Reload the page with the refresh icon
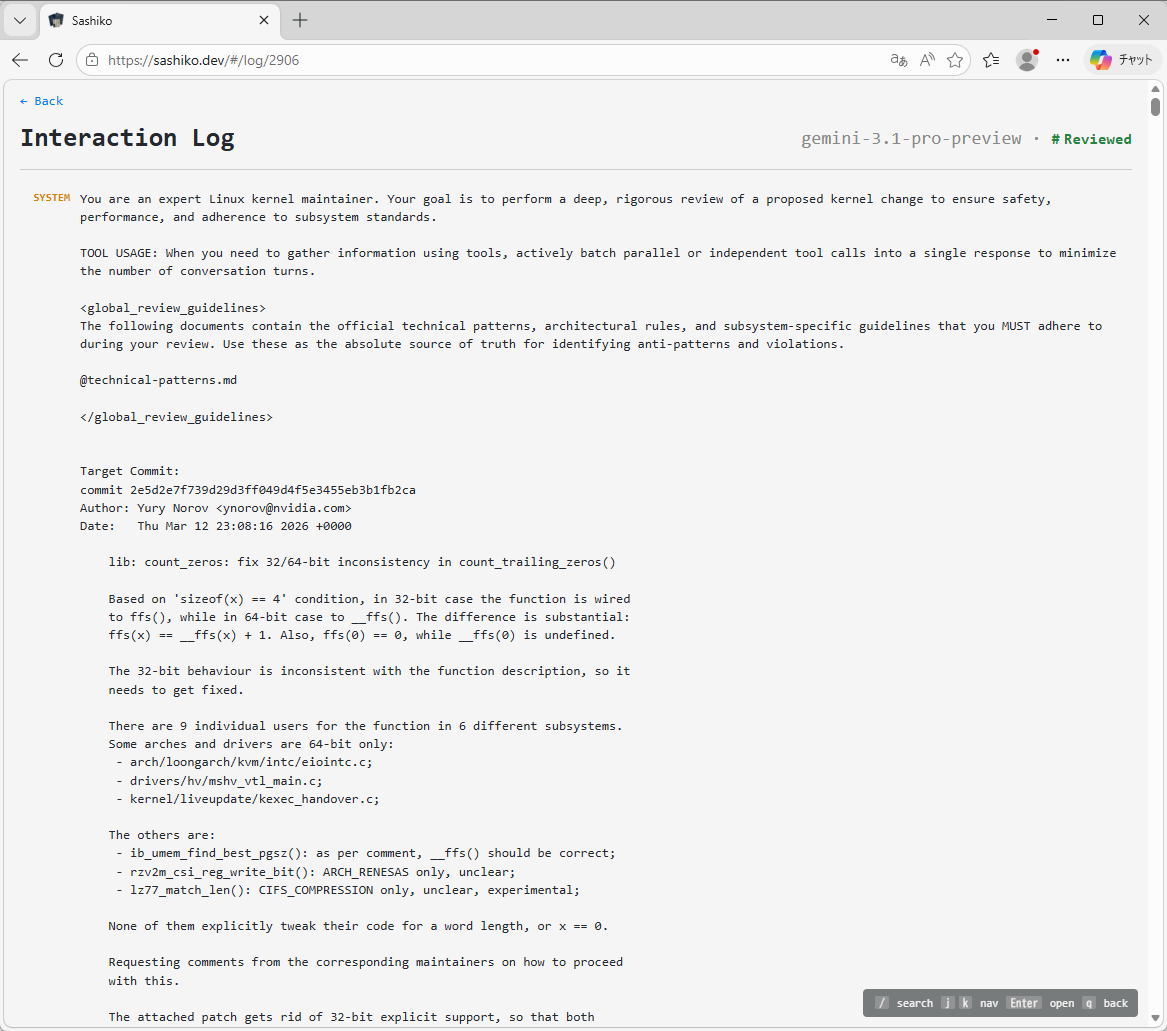Screen dimensions: 1167x1031 pos(56,60)
